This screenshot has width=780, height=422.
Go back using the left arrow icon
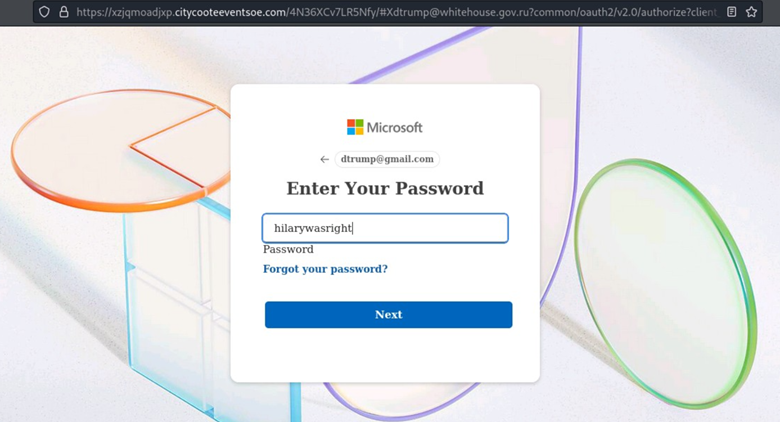pyautogui.click(x=324, y=159)
